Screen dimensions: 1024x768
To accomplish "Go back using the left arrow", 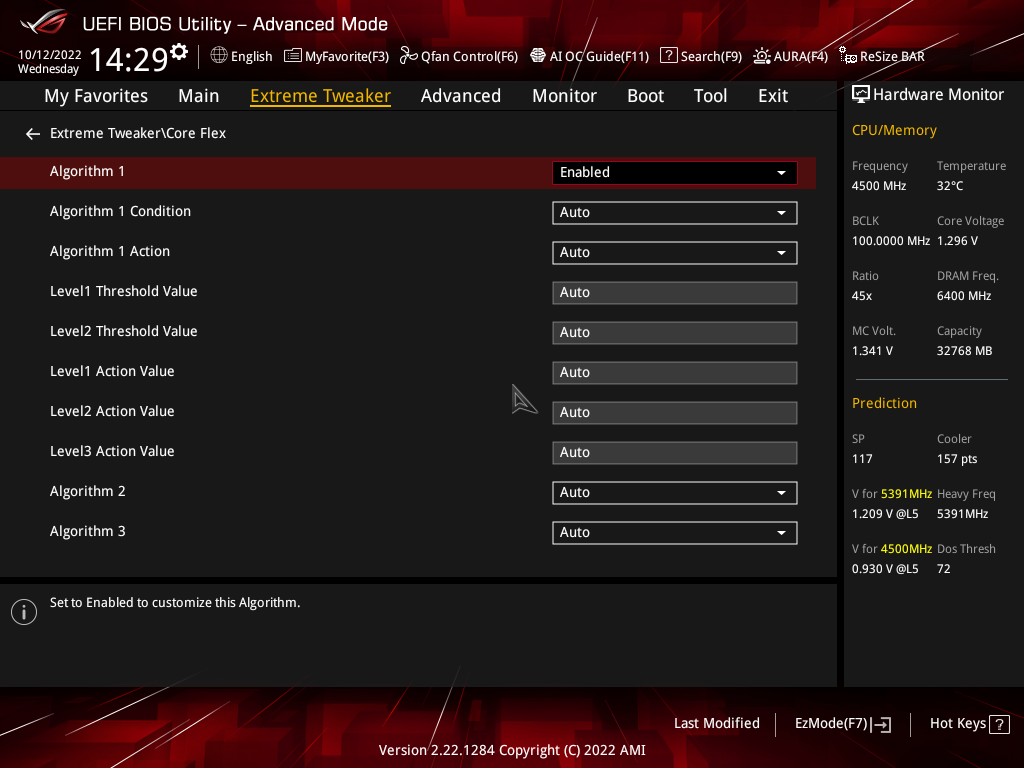I will (x=33, y=134).
